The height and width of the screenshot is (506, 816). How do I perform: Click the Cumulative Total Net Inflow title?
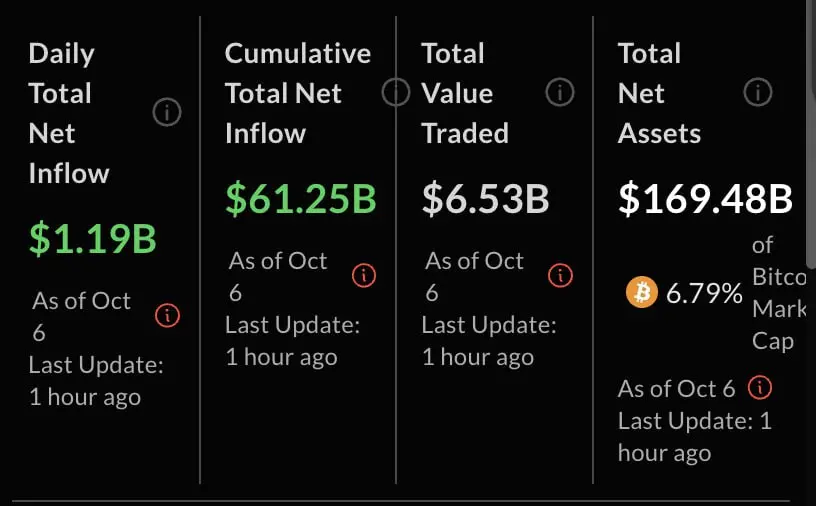pos(297,93)
